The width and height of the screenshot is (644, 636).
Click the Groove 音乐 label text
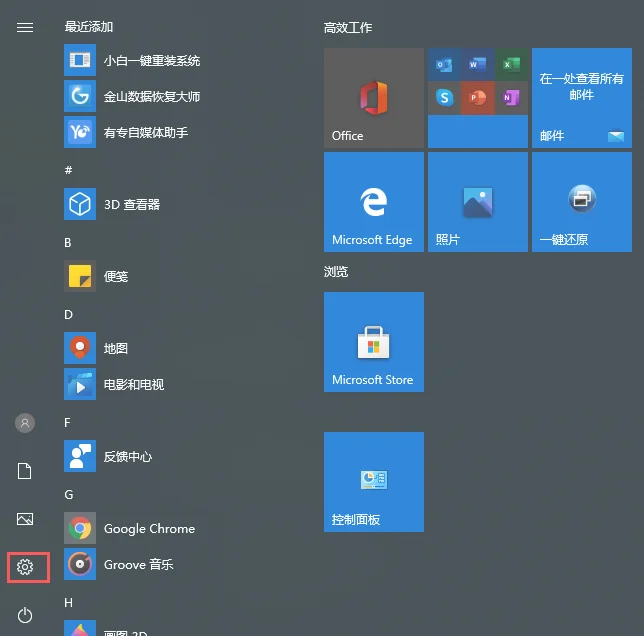point(139,565)
